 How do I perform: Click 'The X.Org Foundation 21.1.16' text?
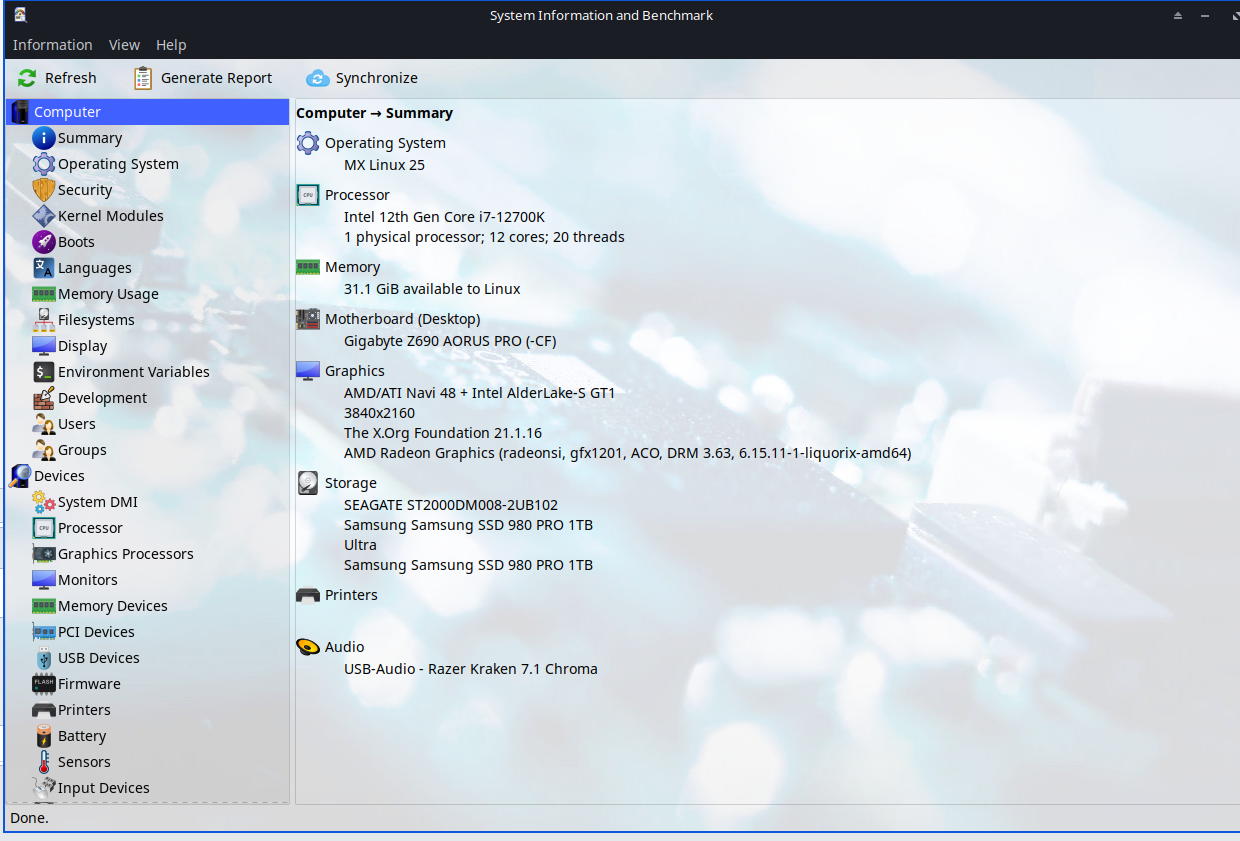point(443,433)
